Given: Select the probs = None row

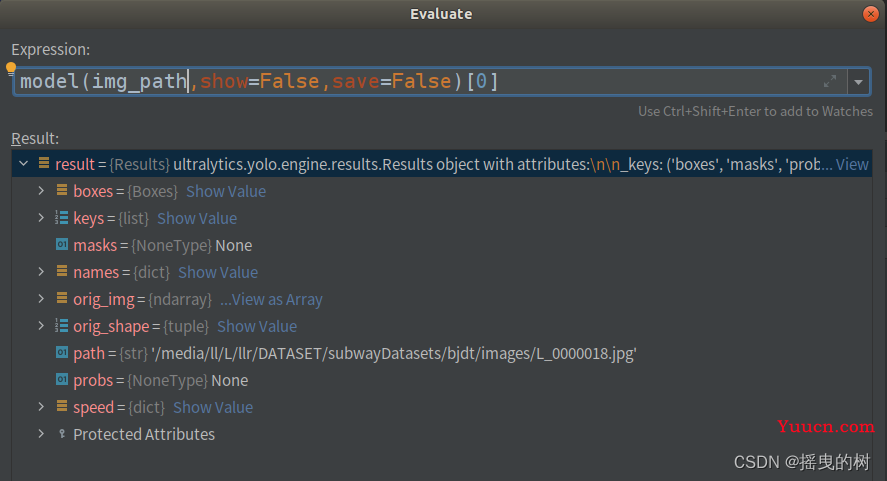Looking at the screenshot, I should coord(441,380).
